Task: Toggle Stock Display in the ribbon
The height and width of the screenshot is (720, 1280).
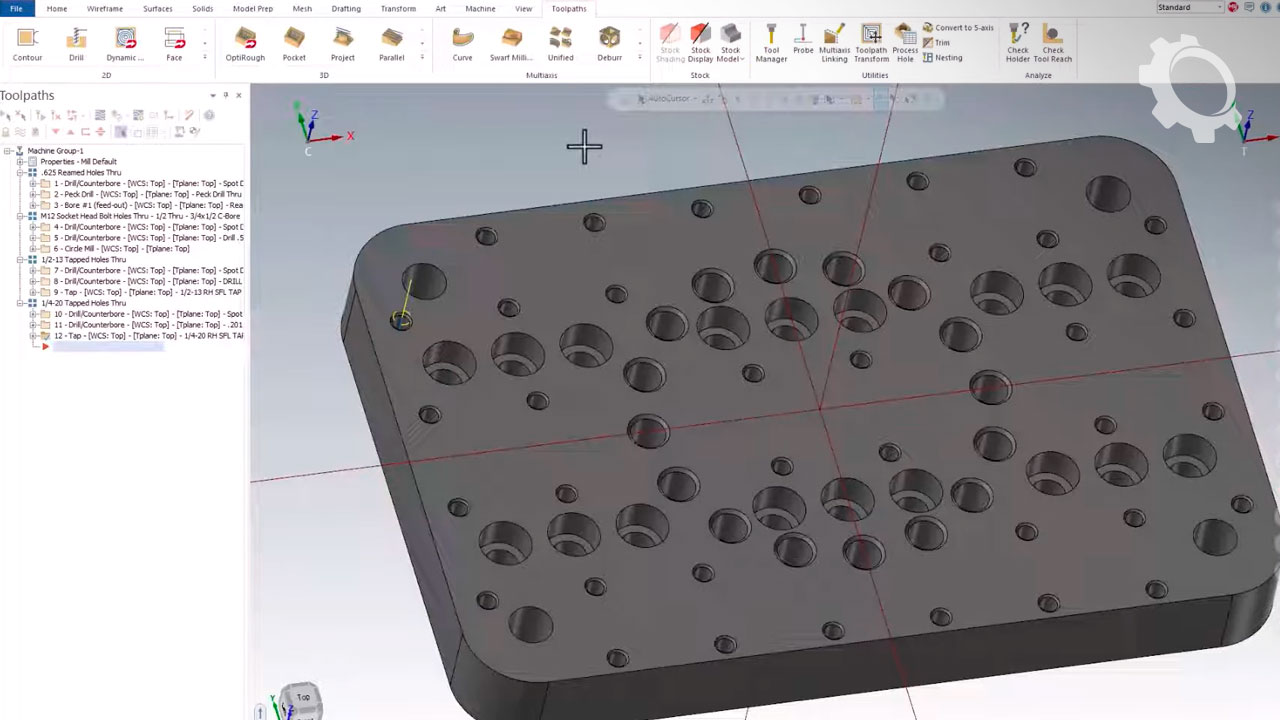Action: (x=700, y=42)
